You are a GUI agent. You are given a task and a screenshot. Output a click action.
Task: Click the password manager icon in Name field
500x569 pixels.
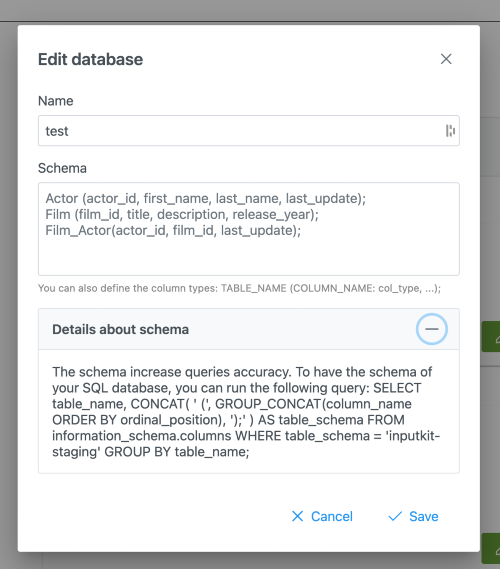click(x=450, y=131)
